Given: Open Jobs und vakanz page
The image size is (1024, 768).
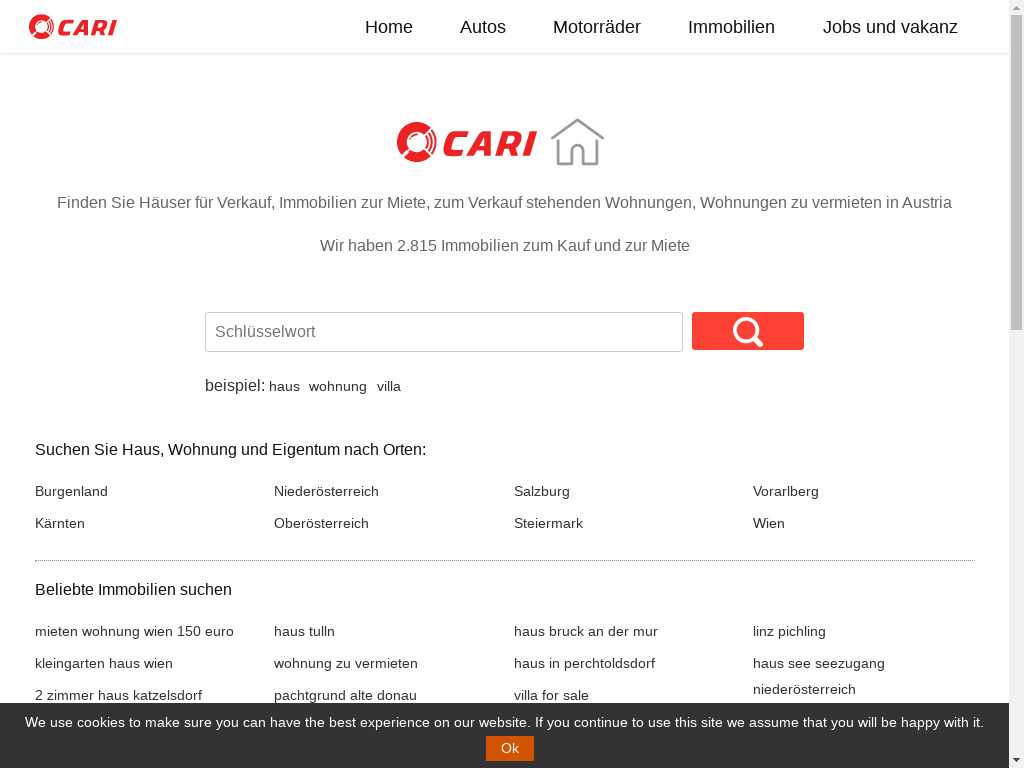Looking at the screenshot, I should (890, 27).
